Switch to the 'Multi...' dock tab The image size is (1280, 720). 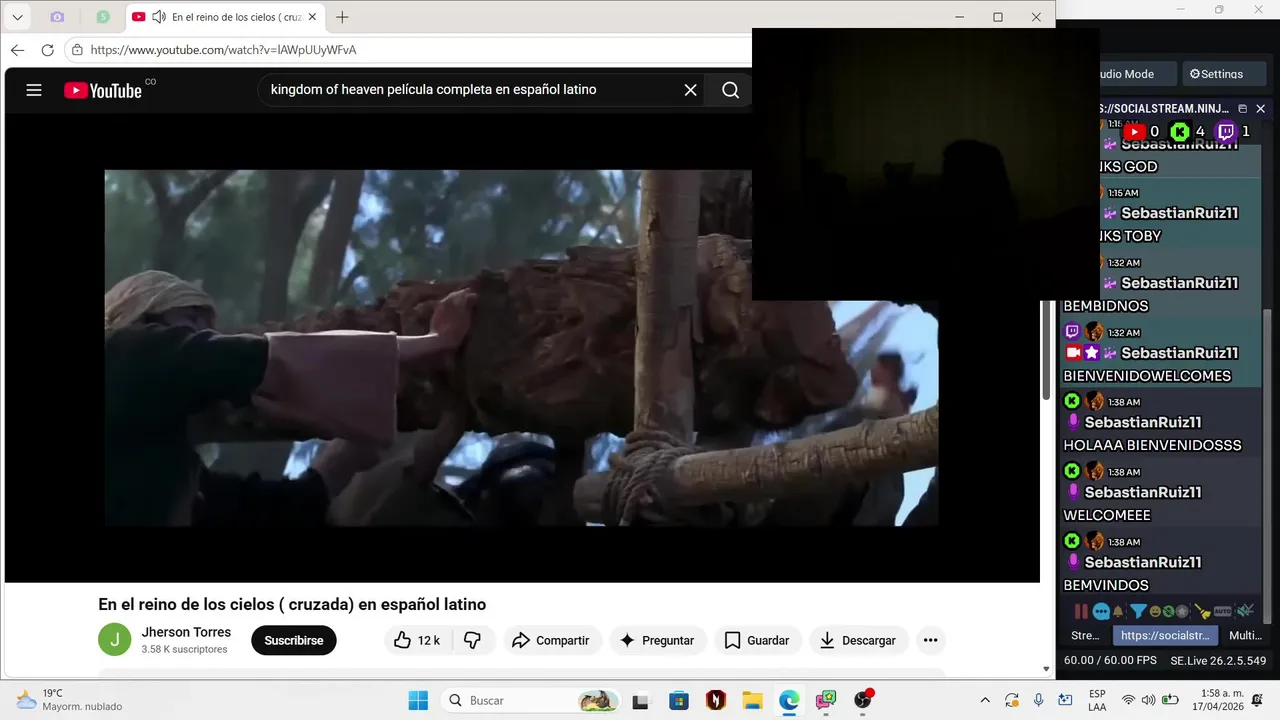[1245, 635]
